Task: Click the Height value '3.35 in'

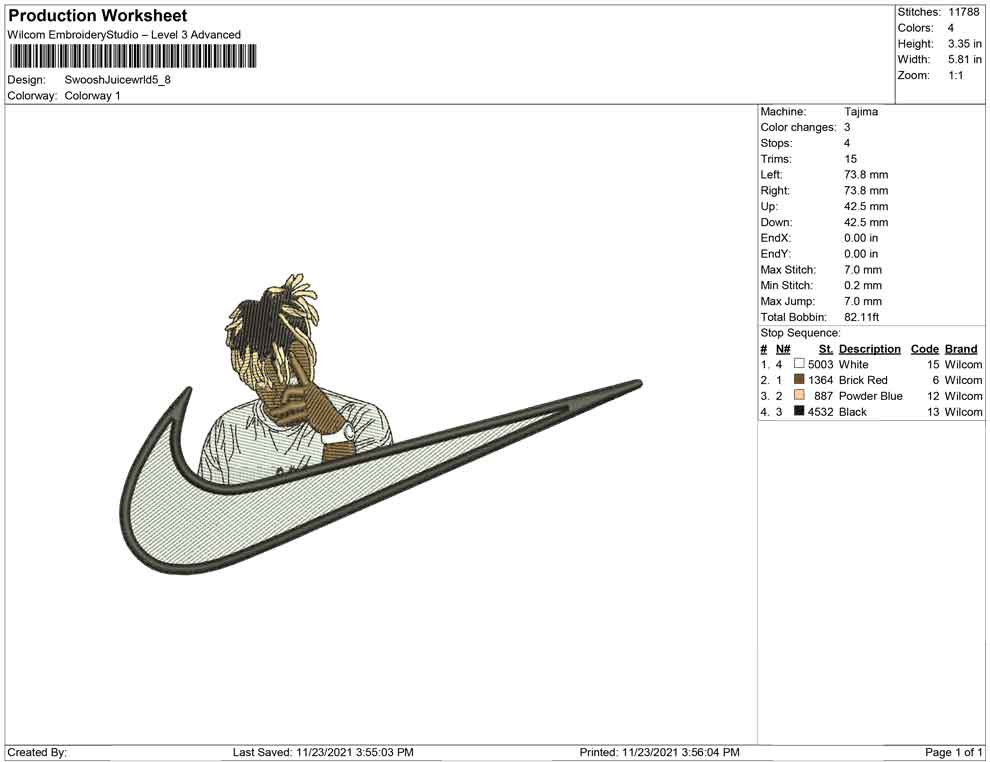Action: (x=965, y=44)
